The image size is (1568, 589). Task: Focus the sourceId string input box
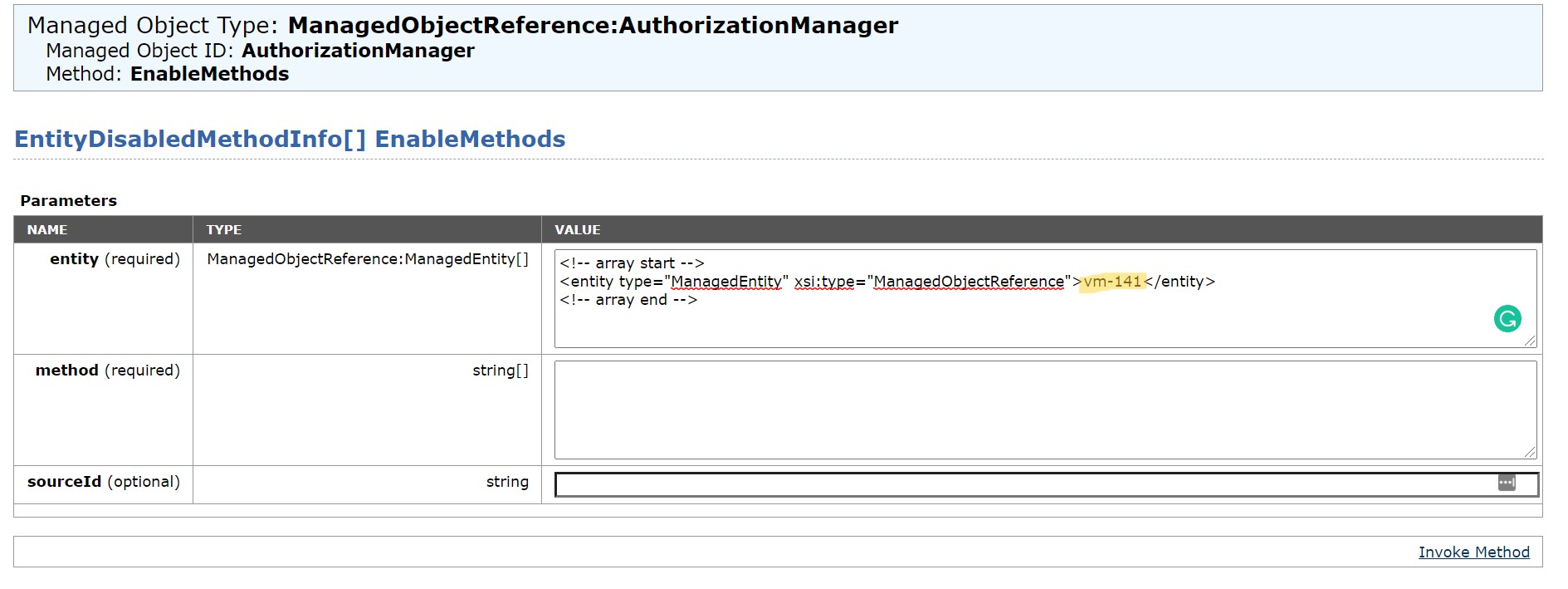(1046, 484)
